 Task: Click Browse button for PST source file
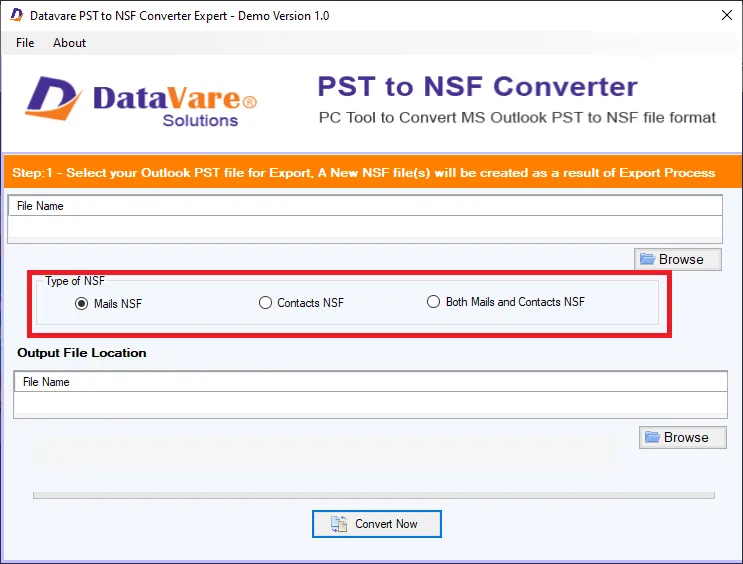pos(678,259)
